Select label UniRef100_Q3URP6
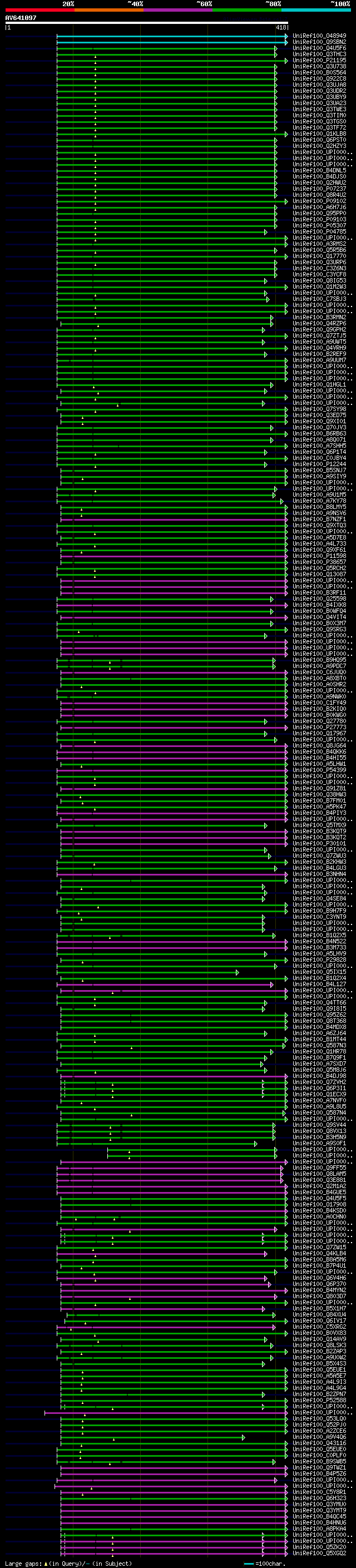The width and height of the screenshot is (356, 1568). tap(319, 263)
